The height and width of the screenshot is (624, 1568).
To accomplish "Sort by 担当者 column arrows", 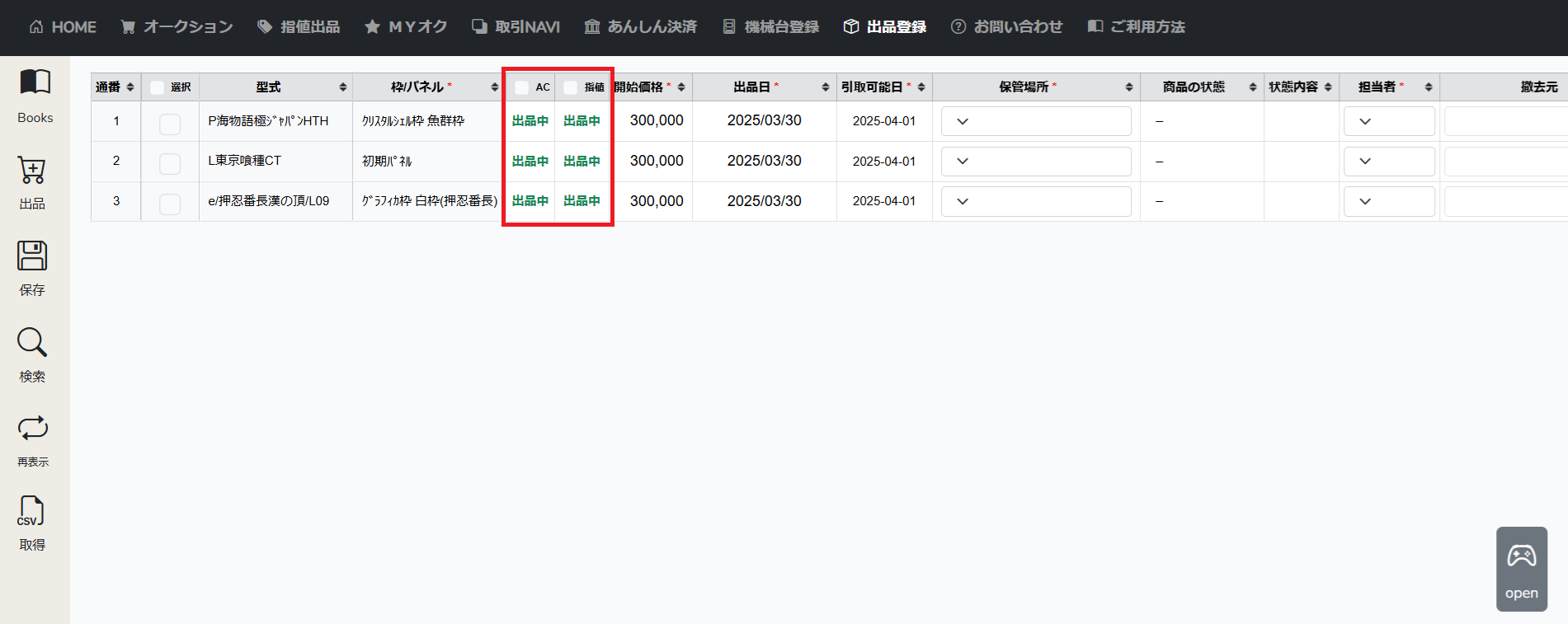I will tap(1429, 87).
